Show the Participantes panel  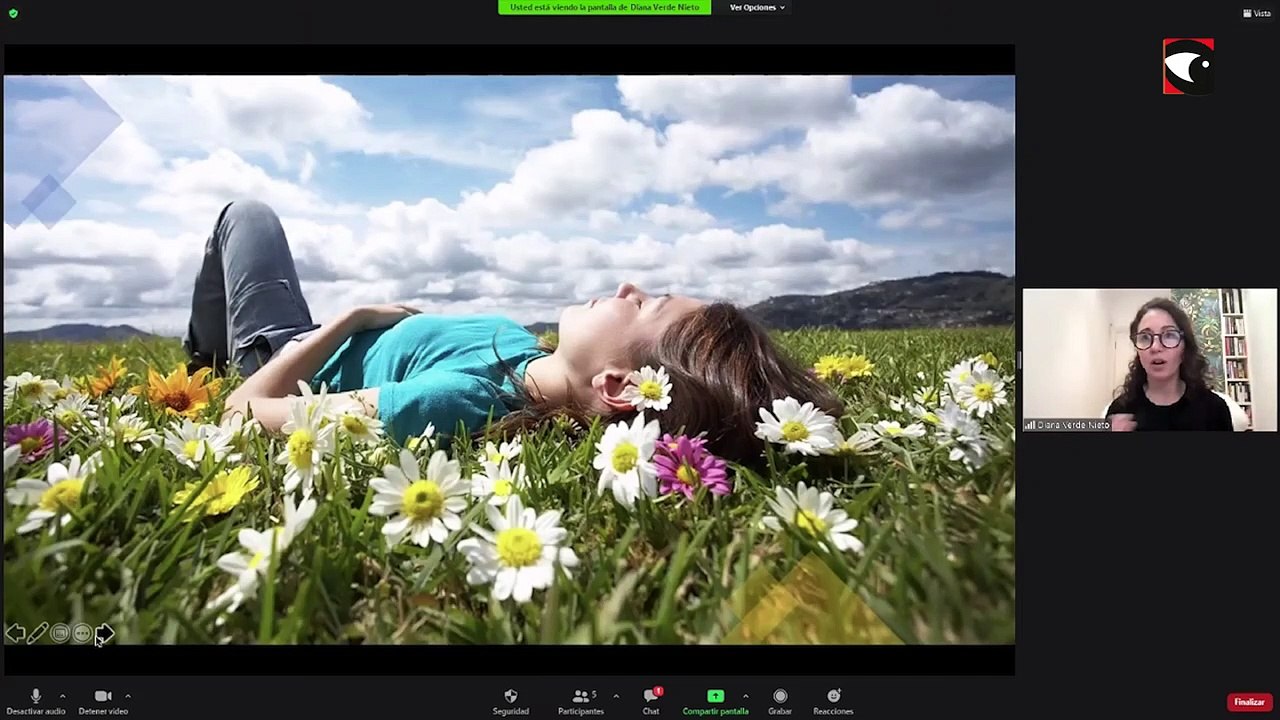pyautogui.click(x=581, y=702)
